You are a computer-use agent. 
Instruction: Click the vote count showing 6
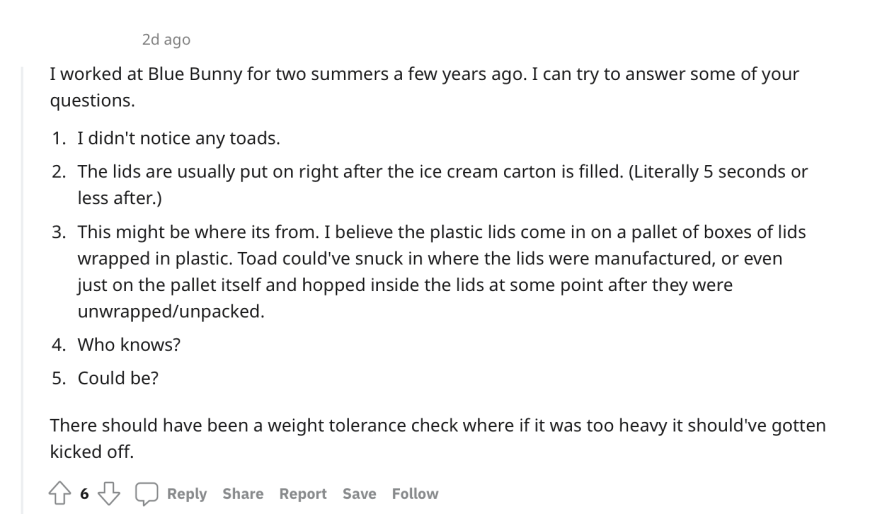[x=84, y=493]
